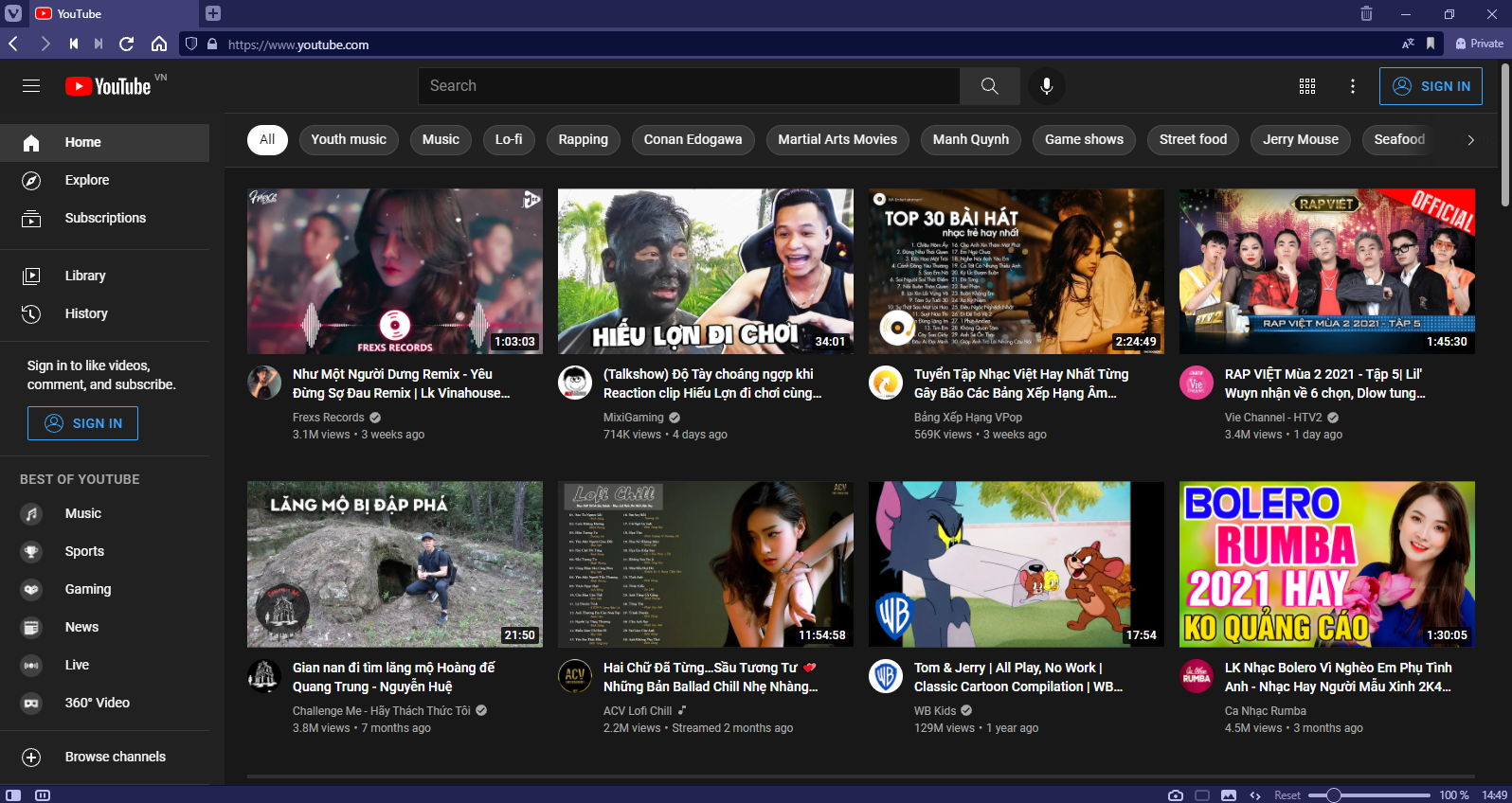The height and width of the screenshot is (803, 1512).
Task: Open YouTube settings three-dot menu
Action: point(1353,86)
